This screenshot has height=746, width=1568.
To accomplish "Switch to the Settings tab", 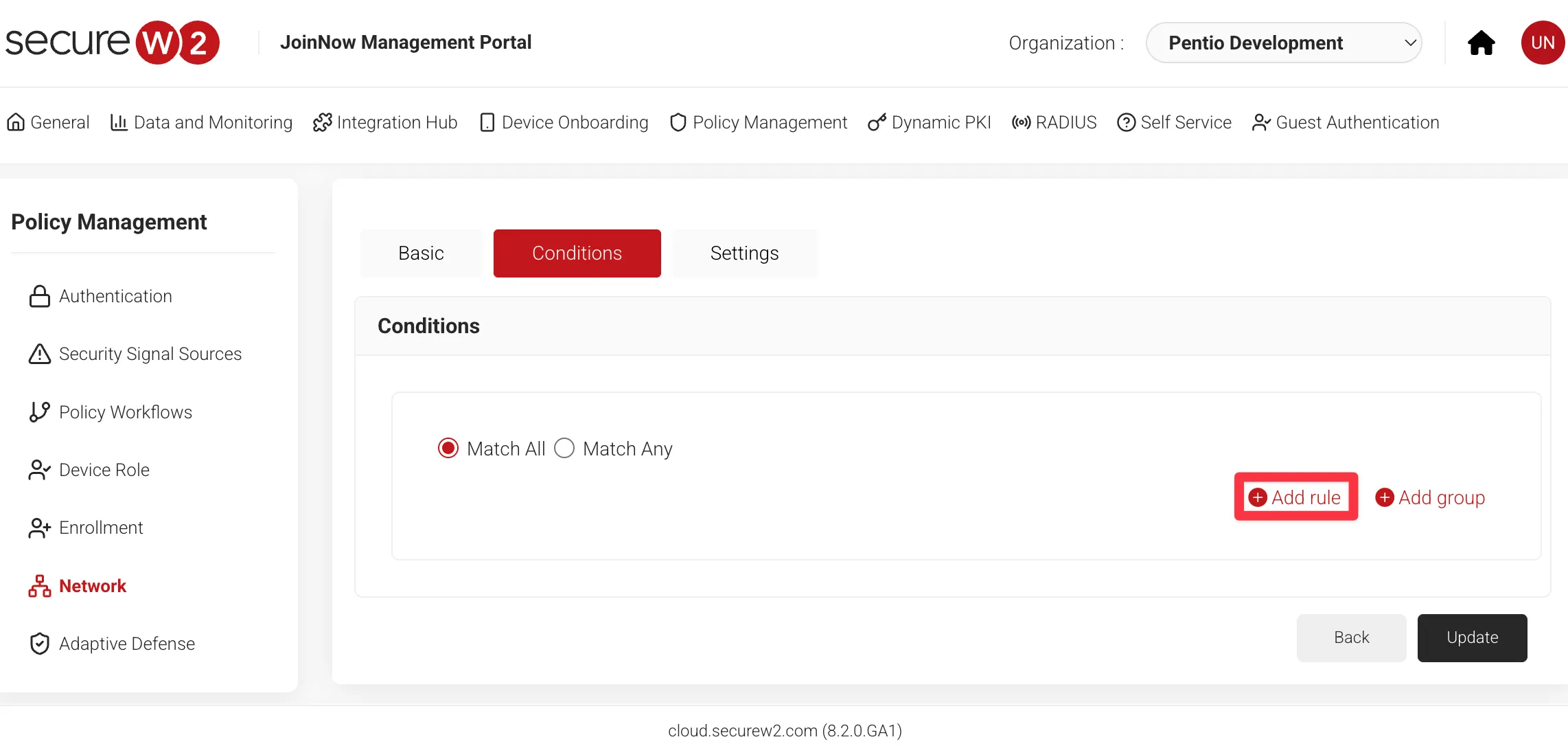I will [744, 253].
